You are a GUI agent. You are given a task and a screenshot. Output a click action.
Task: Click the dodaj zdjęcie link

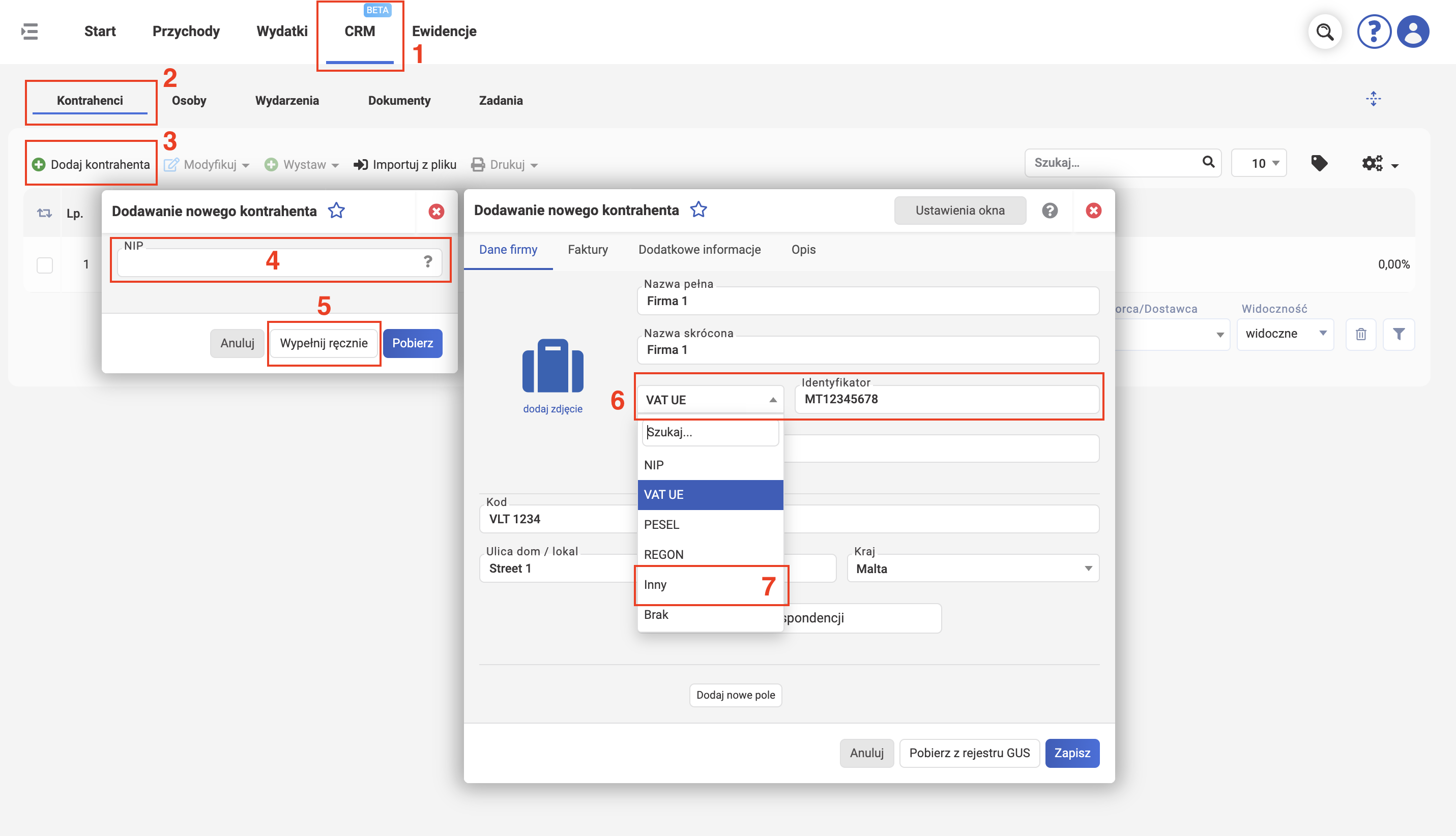tap(552, 409)
